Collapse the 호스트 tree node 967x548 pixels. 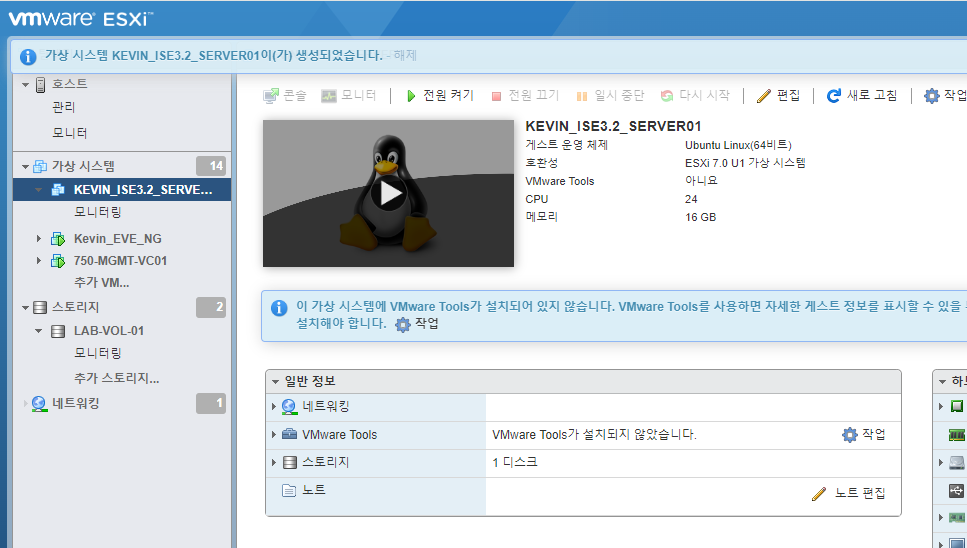point(25,84)
